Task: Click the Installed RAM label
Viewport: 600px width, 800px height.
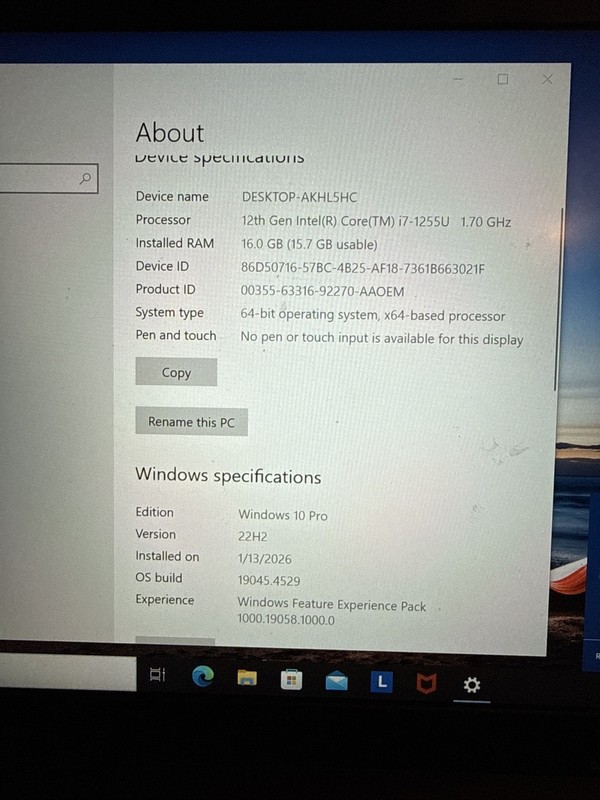Action: point(174,243)
